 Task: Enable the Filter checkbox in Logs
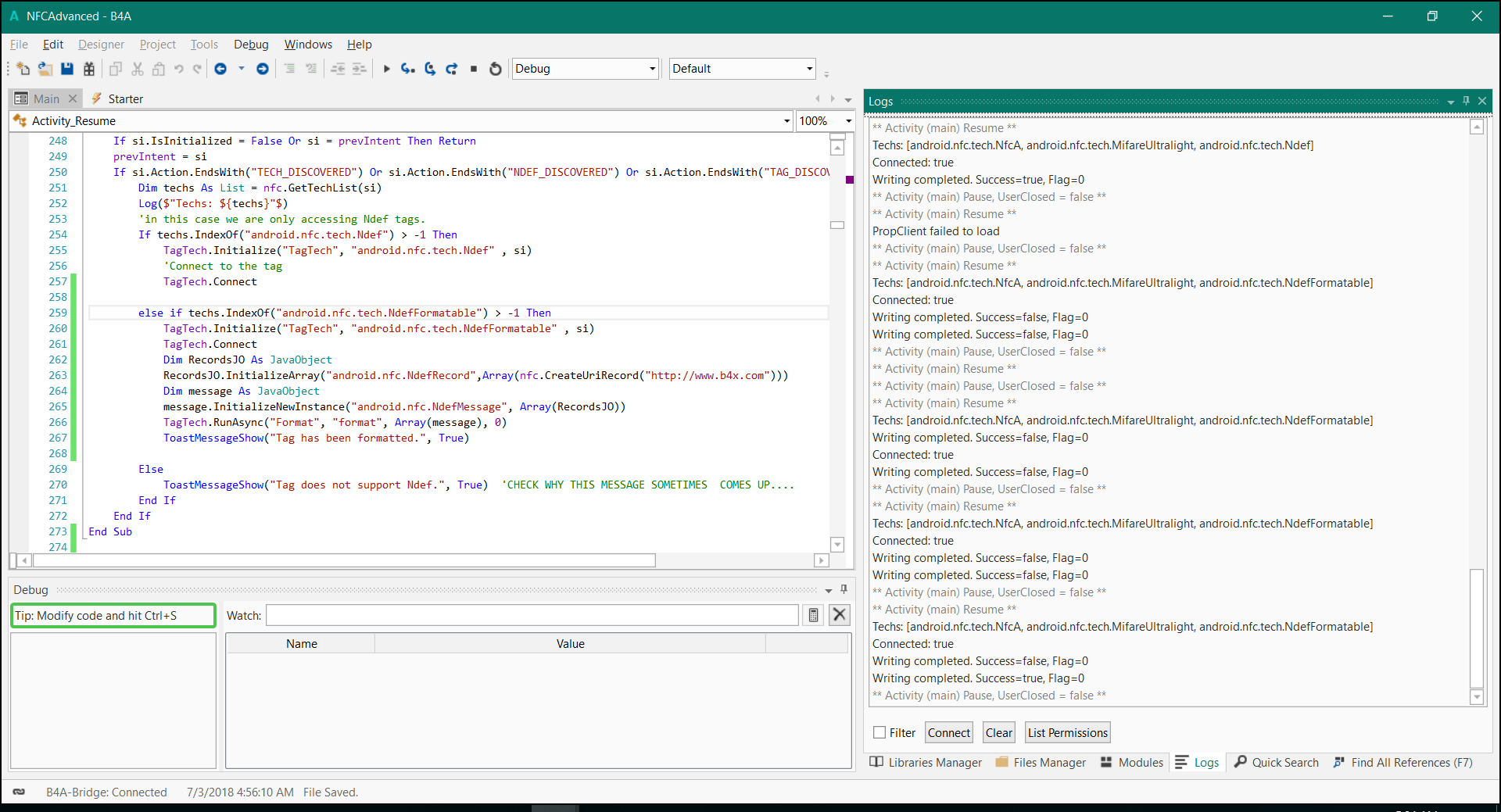(x=879, y=732)
